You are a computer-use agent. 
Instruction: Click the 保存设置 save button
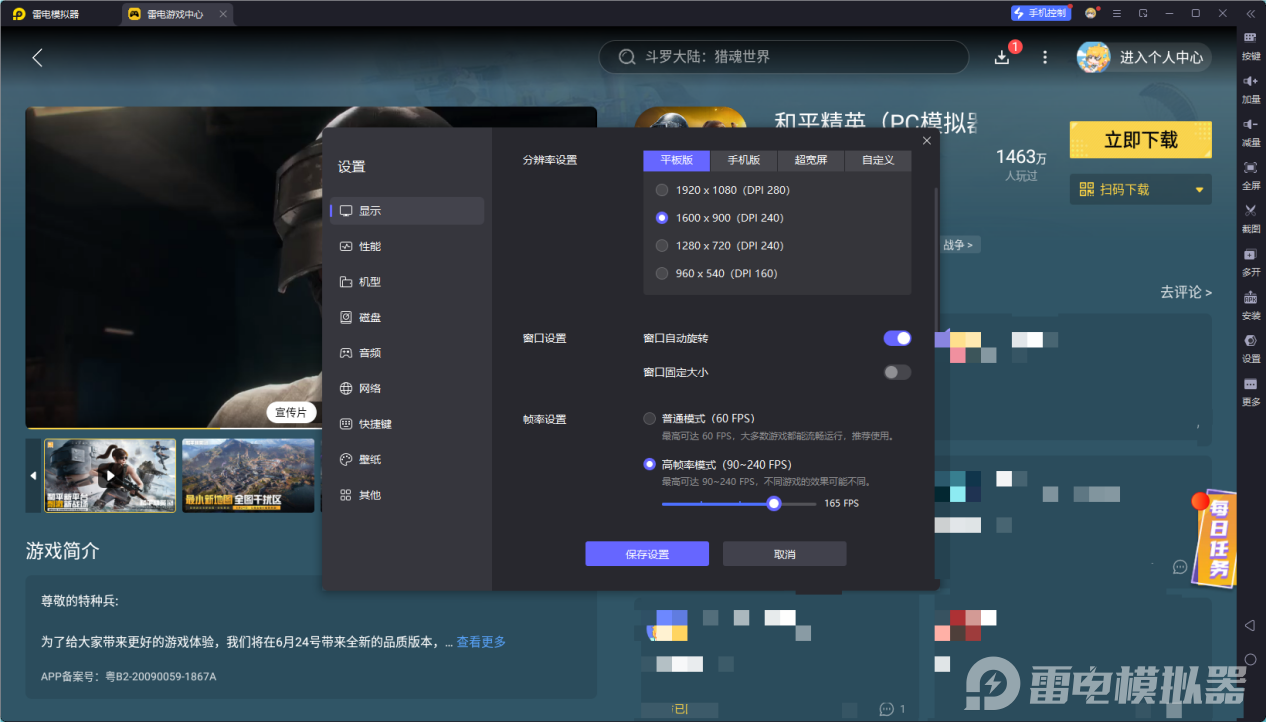[x=646, y=553]
